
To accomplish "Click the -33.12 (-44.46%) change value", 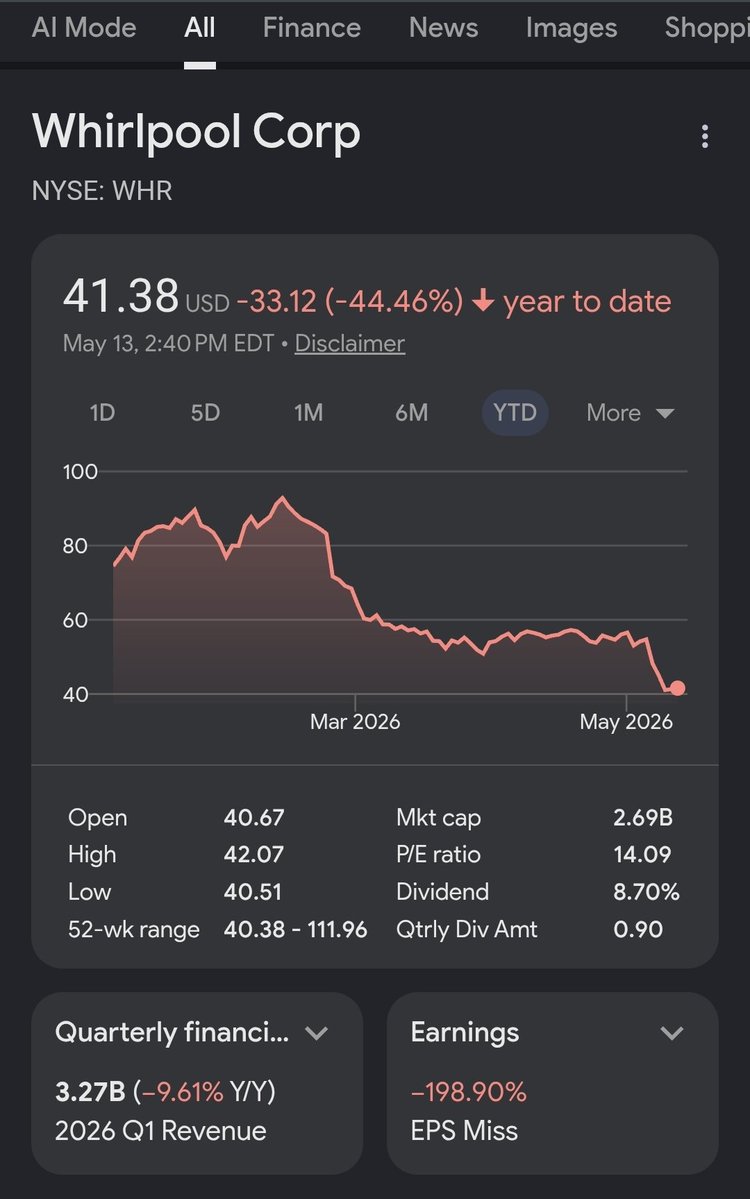I will click(349, 301).
